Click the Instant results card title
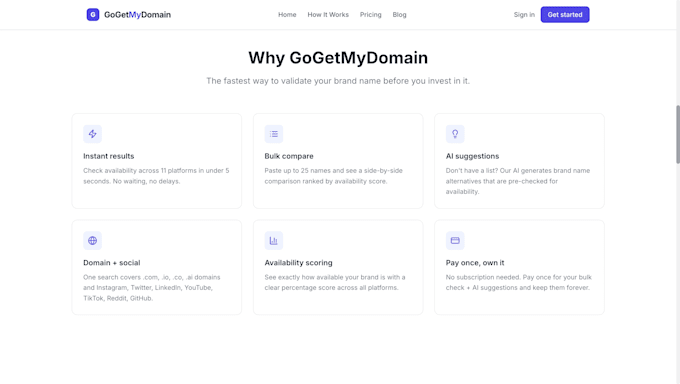Screen dimensions: 680x384 [108, 156]
